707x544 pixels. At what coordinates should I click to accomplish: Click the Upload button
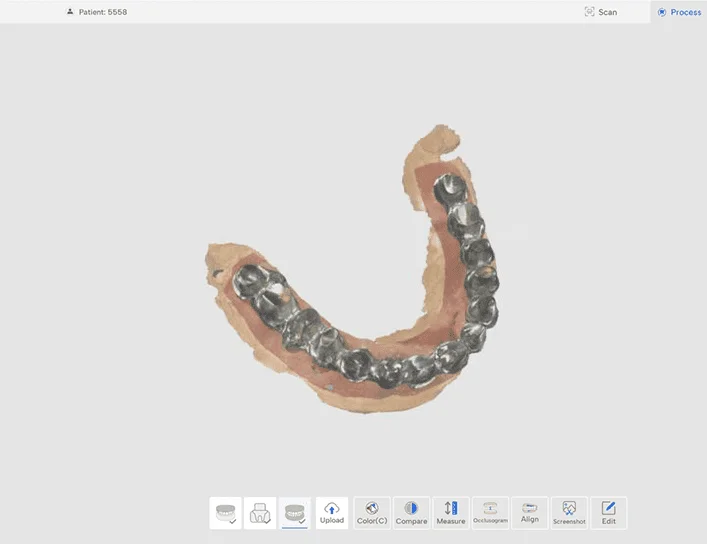click(332, 513)
